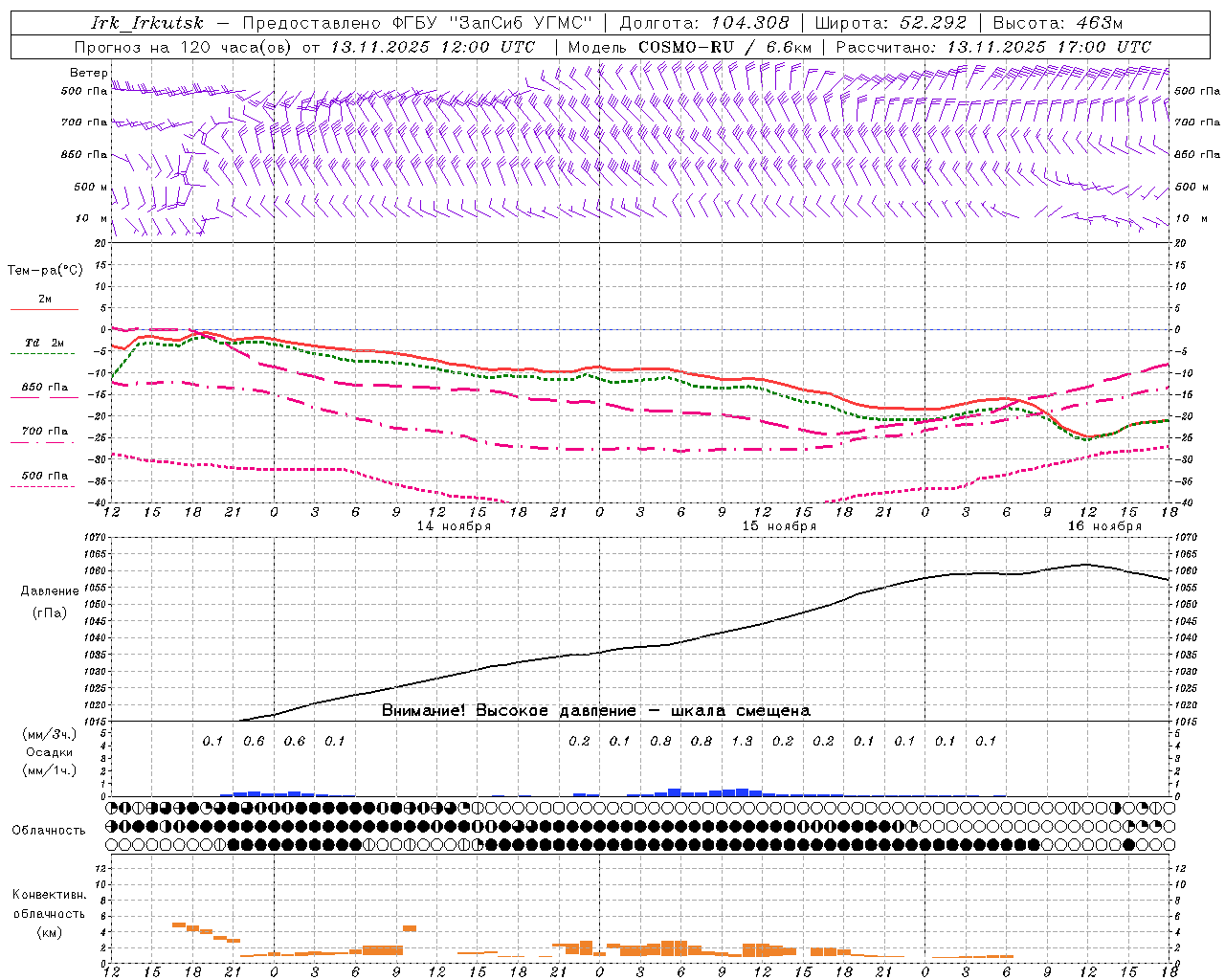Screen dimensions: 1225x980
Task: Select the pressure panel label "Давление"
Action: [49, 591]
